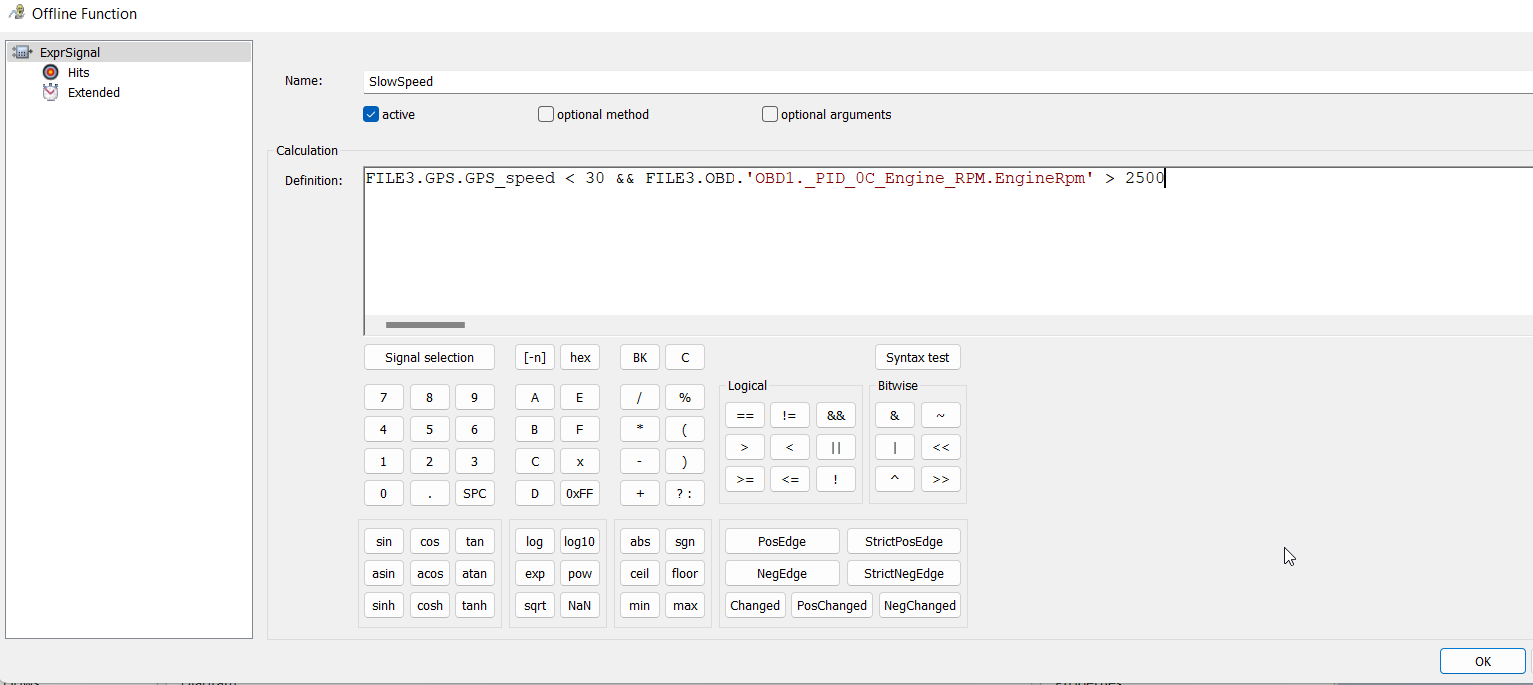Insert the greater-than > operator
The width and height of the screenshot is (1533, 685).
(x=745, y=447)
